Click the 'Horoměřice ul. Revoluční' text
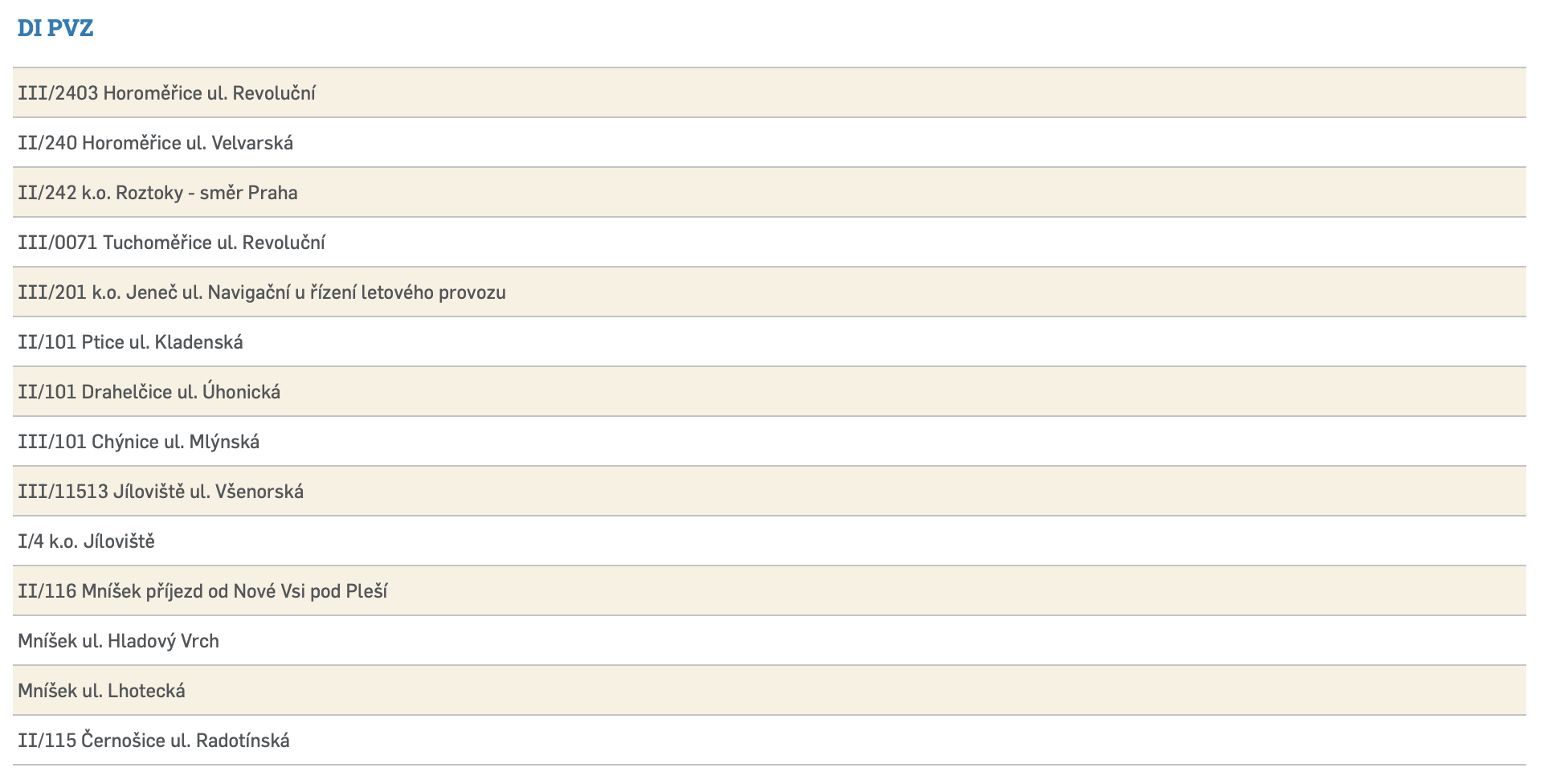The height and width of the screenshot is (784, 1544). [x=209, y=93]
